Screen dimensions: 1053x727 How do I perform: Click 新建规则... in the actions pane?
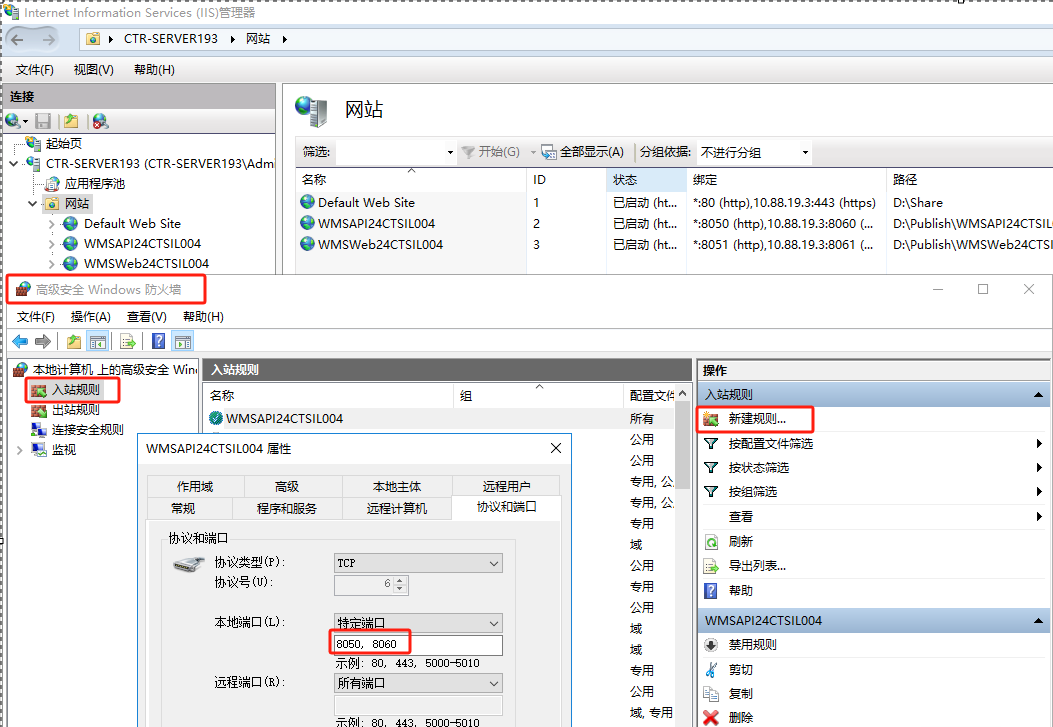click(x=757, y=418)
